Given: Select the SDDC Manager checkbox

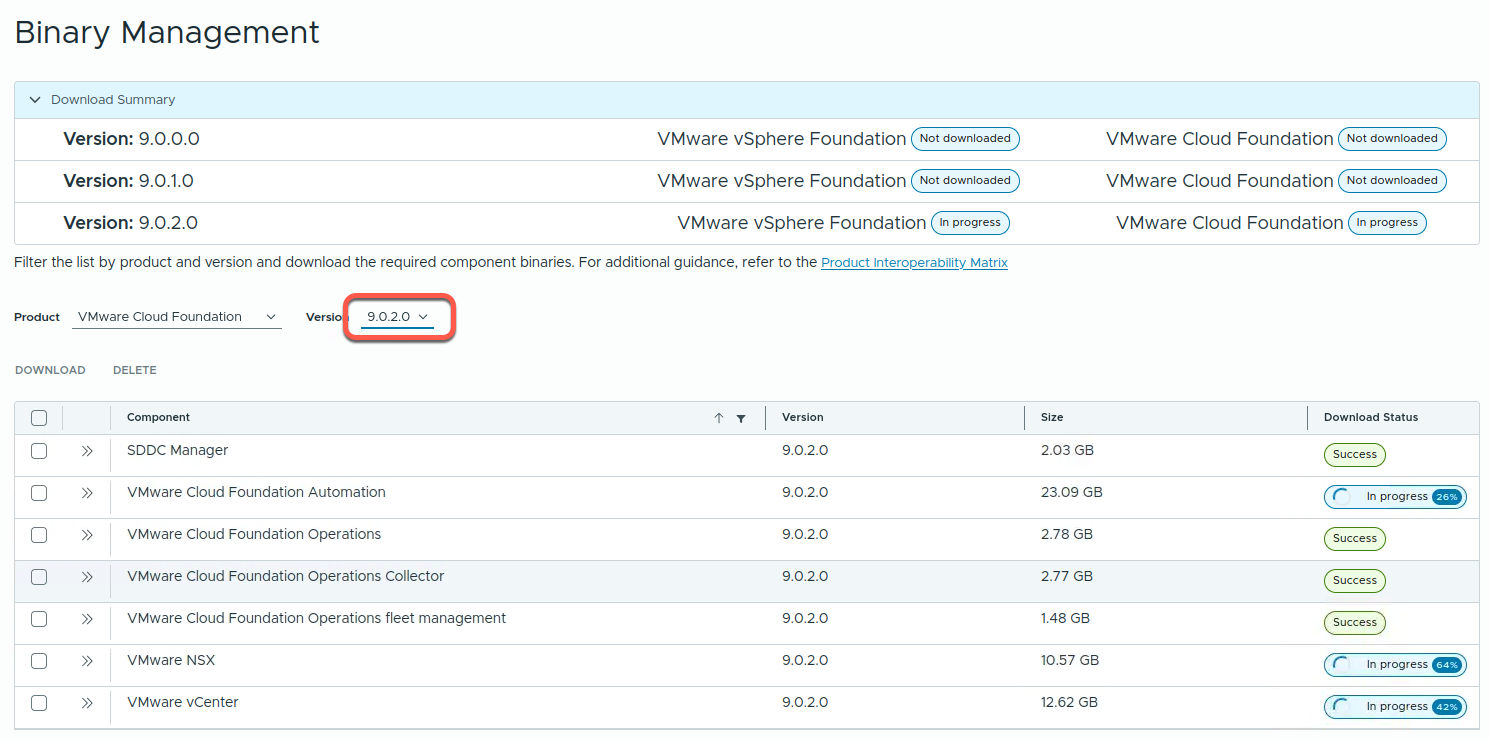Looking at the screenshot, I should (39, 451).
